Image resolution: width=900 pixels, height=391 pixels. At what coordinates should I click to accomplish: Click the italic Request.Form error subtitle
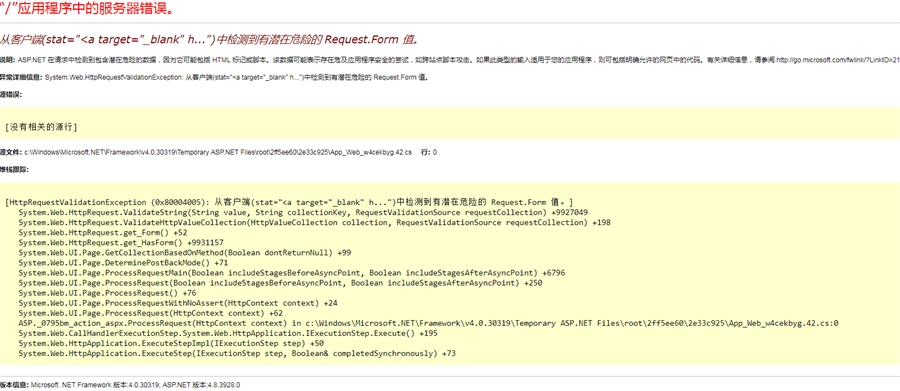[211, 40]
